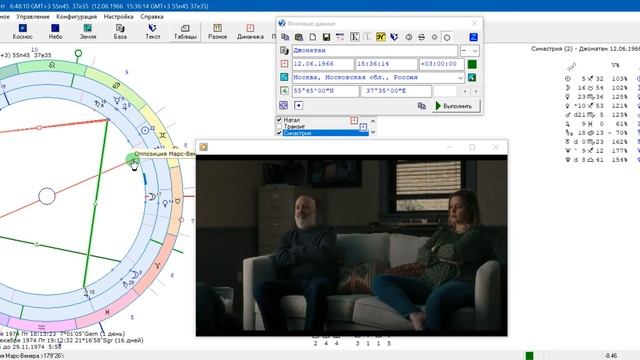Click the date field 12.06.1966
Image resolution: width=640 pixels, height=360 pixels.
pyautogui.click(x=322, y=64)
